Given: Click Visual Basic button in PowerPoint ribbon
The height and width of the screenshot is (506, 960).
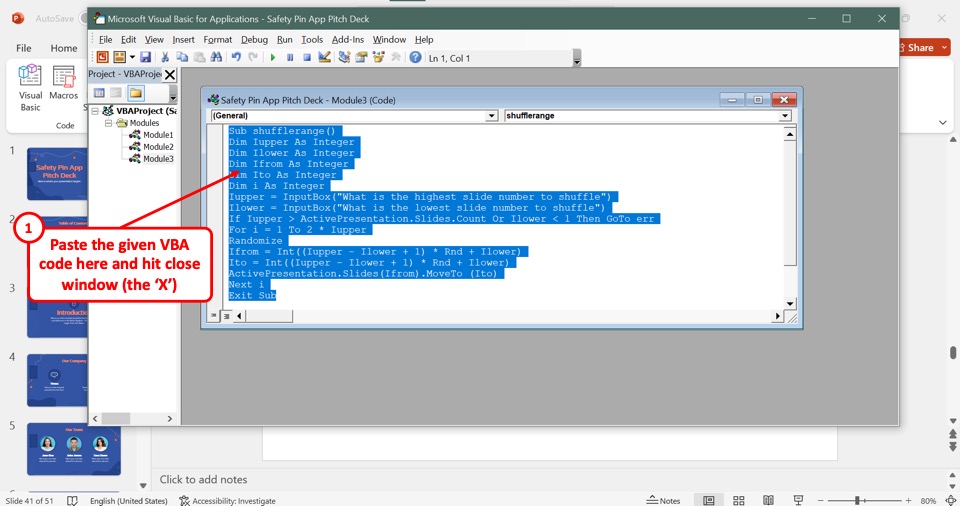Looking at the screenshot, I should pyautogui.click(x=30, y=89).
